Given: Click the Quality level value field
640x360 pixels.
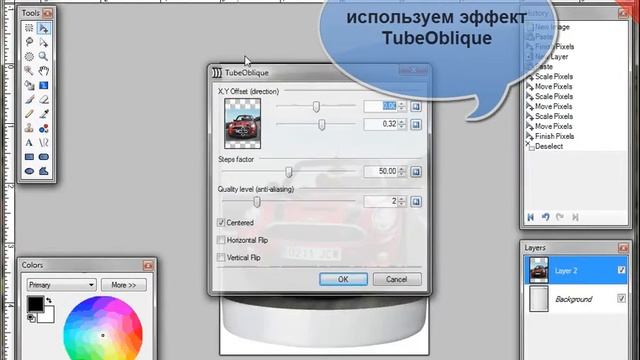Looking at the screenshot, I should [380, 201].
